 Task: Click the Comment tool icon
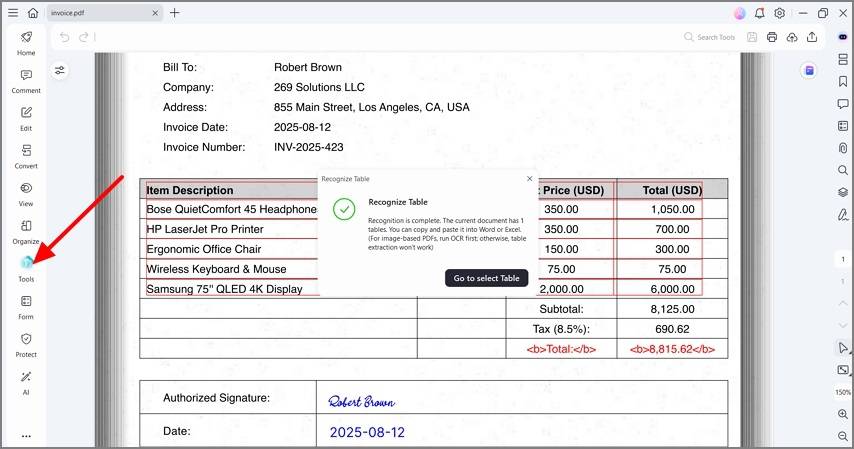[x=26, y=79]
